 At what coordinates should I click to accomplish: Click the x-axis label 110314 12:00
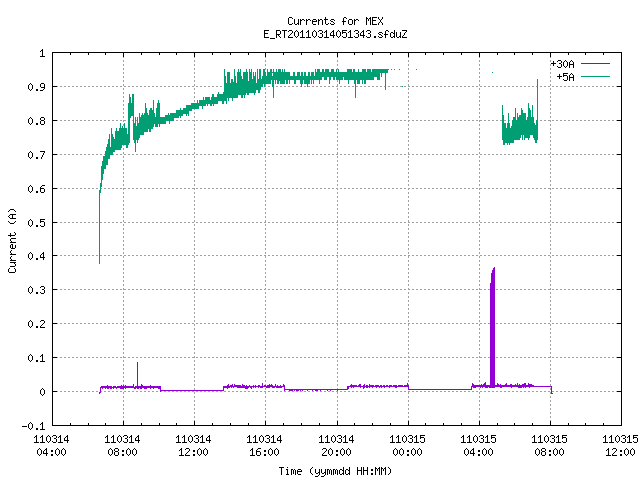click(193, 446)
